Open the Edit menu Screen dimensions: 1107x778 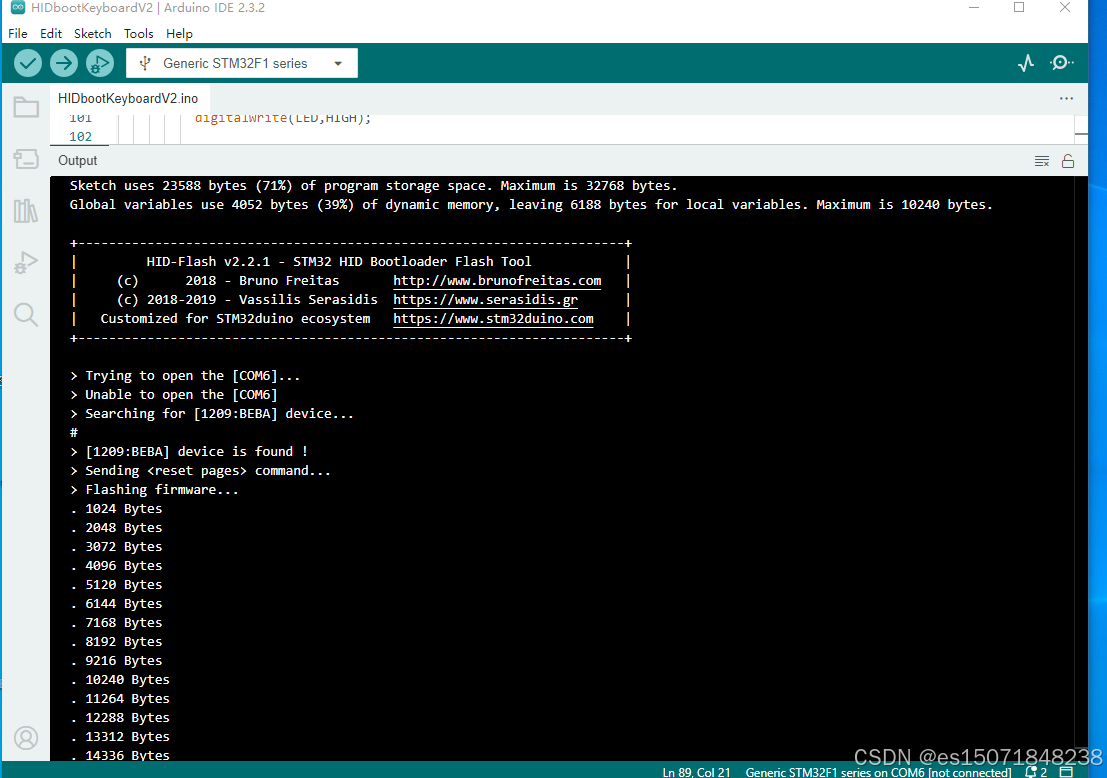point(51,34)
